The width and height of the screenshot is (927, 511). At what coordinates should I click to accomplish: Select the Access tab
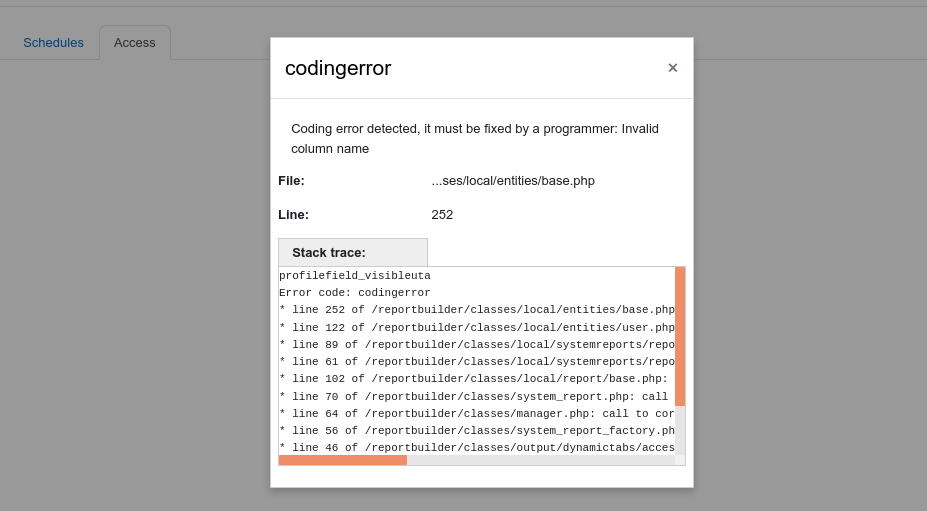click(x=135, y=43)
